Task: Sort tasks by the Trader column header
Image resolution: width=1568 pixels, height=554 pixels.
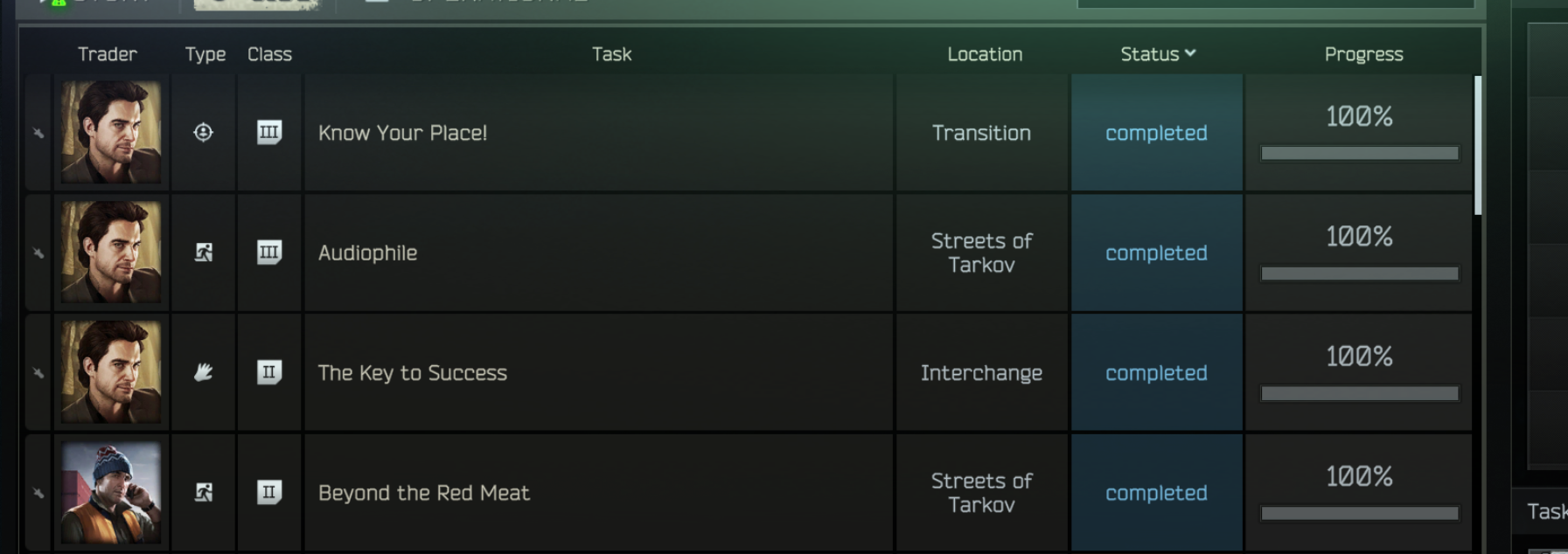Action: [x=108, y=54]
